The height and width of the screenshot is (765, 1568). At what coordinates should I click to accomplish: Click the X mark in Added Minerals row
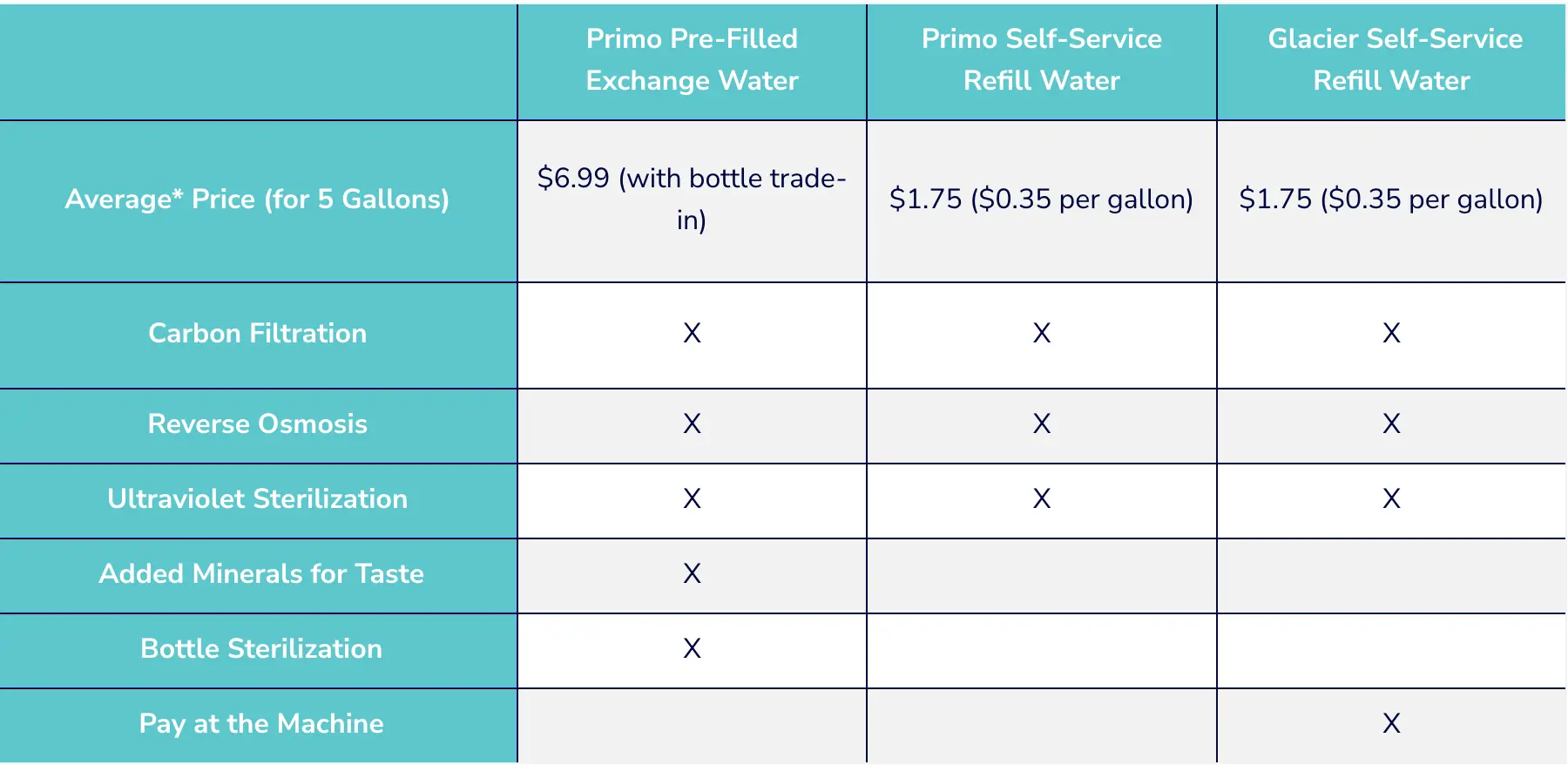pyautogui.click(x=692, y=573)
